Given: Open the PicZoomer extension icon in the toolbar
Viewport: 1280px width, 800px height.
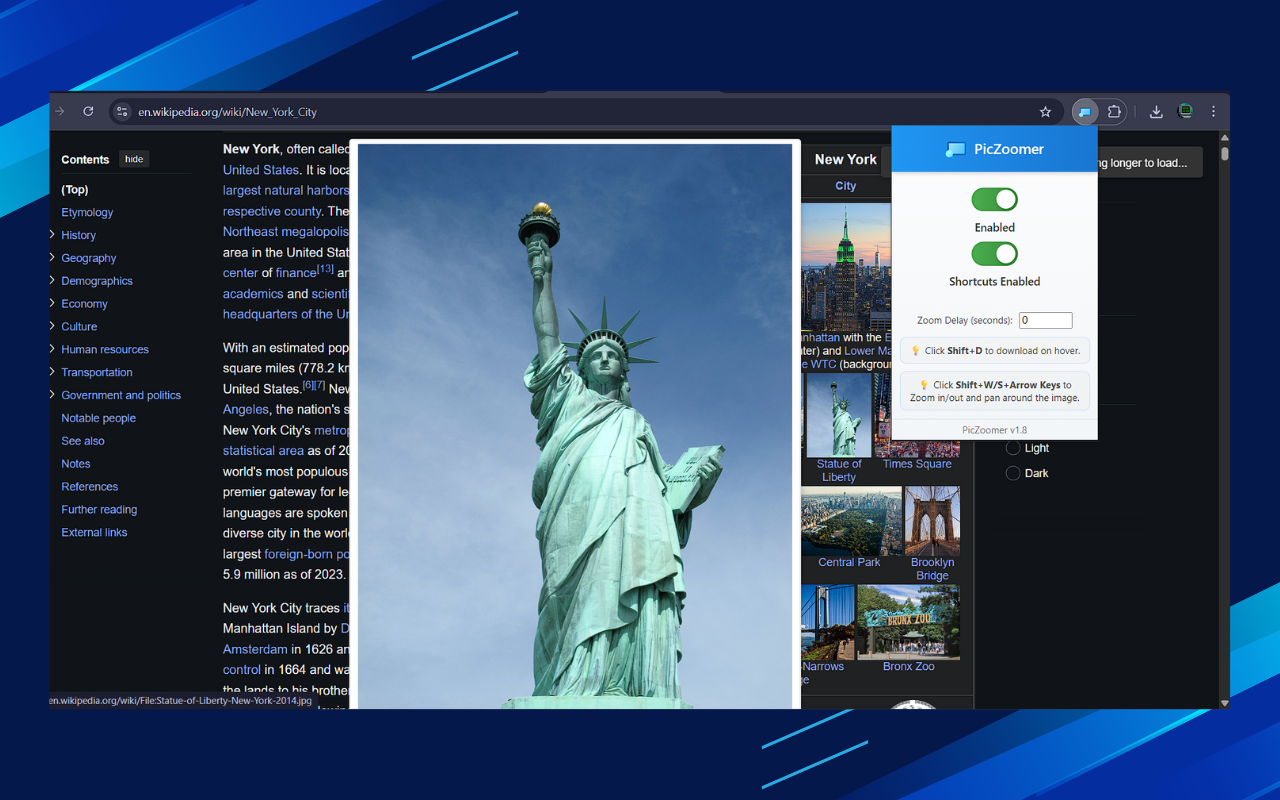Looking at the screenshot, I should pyautogui.click(x=1084, y=111).
